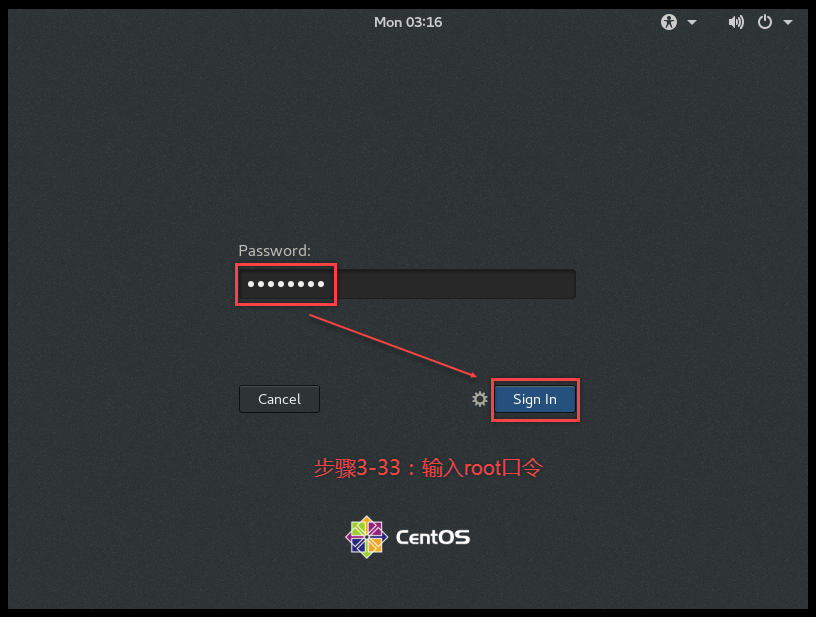Click the Cancel button

tap(279, 399)
